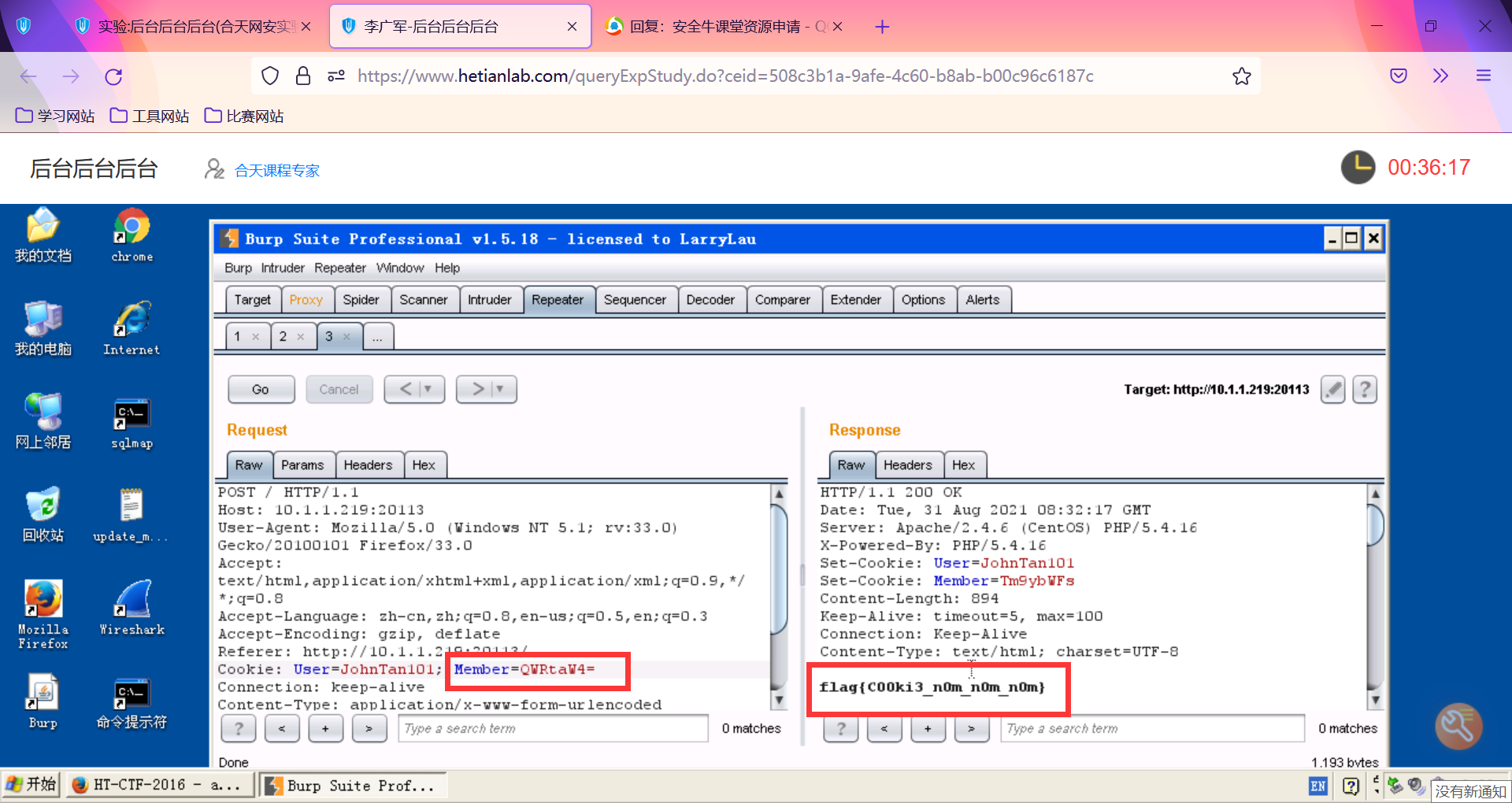This screenshot has width=1512, height=803.
Task: Click the Cancel button
Action: click(x=339, y=389)
